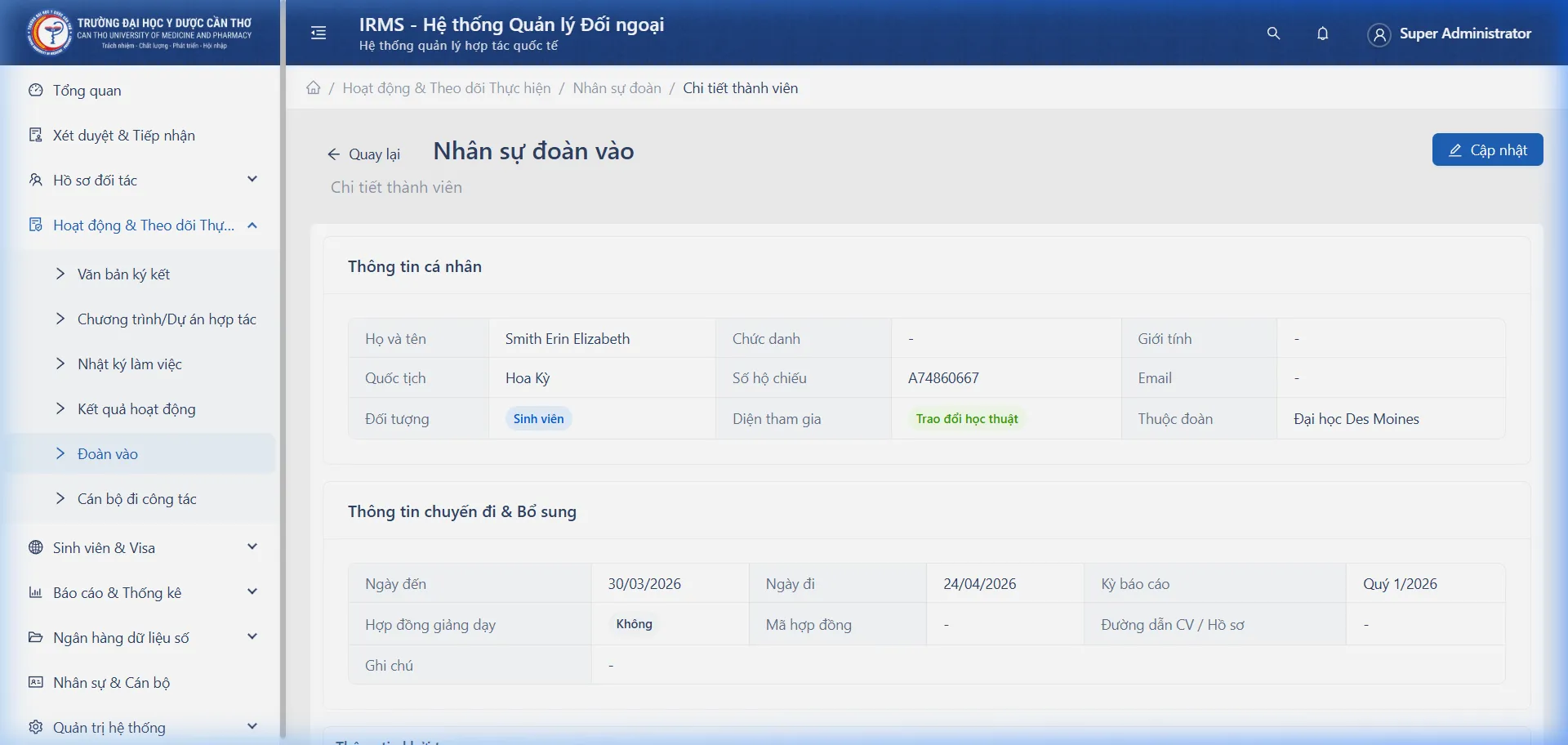Expand the Quản trị hệ thống section
1568x745 pixels.
tap(252, 726)
